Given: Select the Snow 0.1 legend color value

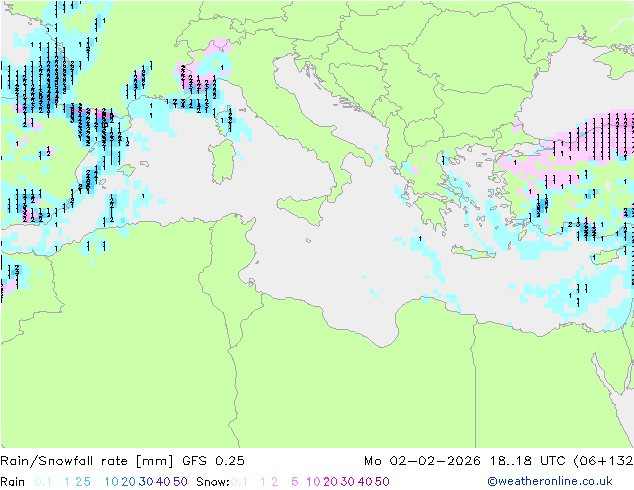Looking at the screenshot, I should tap(239, 482).
